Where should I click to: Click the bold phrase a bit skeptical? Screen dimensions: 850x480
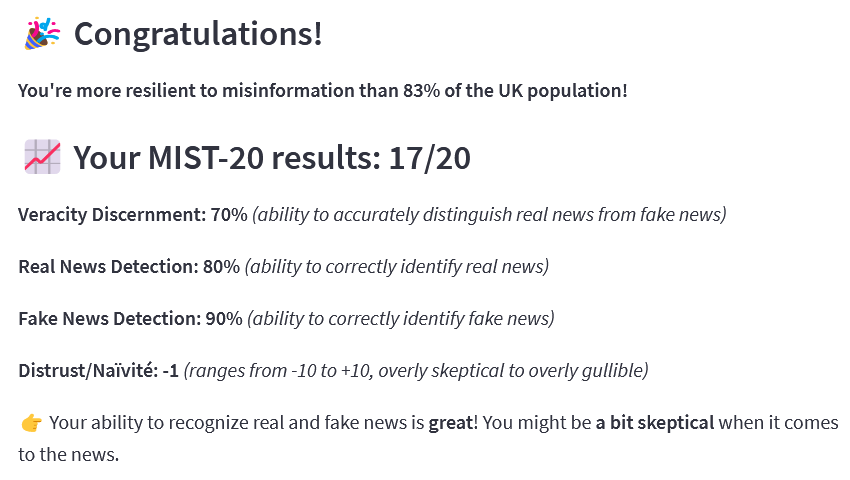tap(655, 423)
